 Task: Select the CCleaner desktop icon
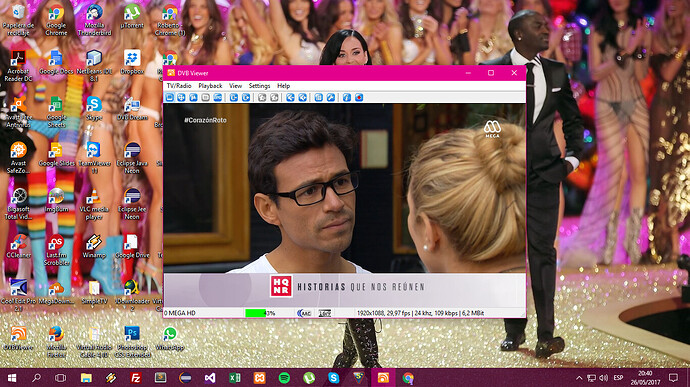point(18,246)
